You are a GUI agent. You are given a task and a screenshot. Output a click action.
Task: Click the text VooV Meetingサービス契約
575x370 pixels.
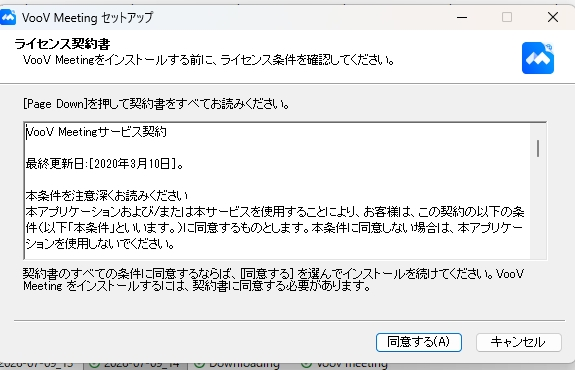[96, 132]
